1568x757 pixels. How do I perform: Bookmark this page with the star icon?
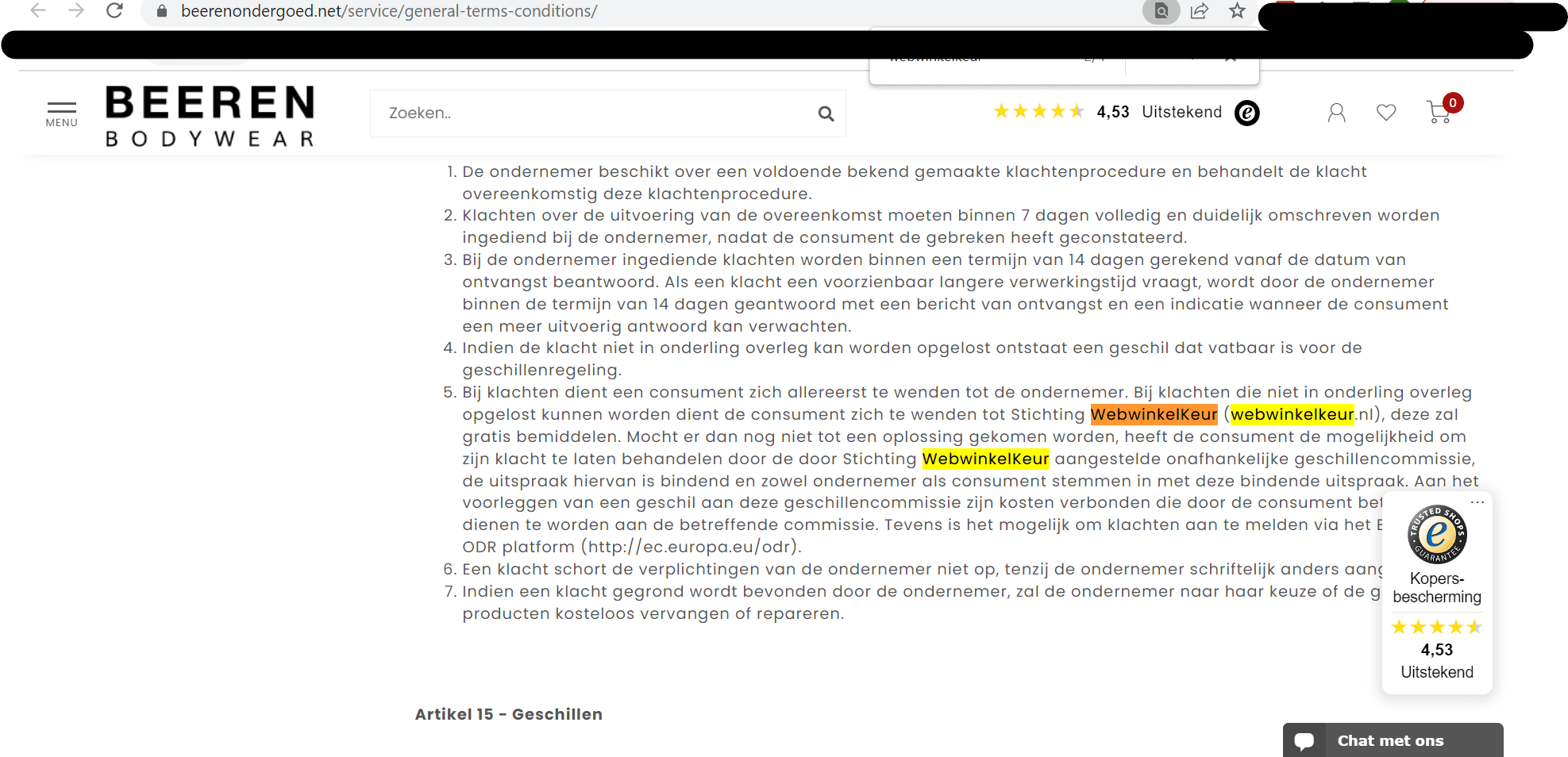(1237, 11)
